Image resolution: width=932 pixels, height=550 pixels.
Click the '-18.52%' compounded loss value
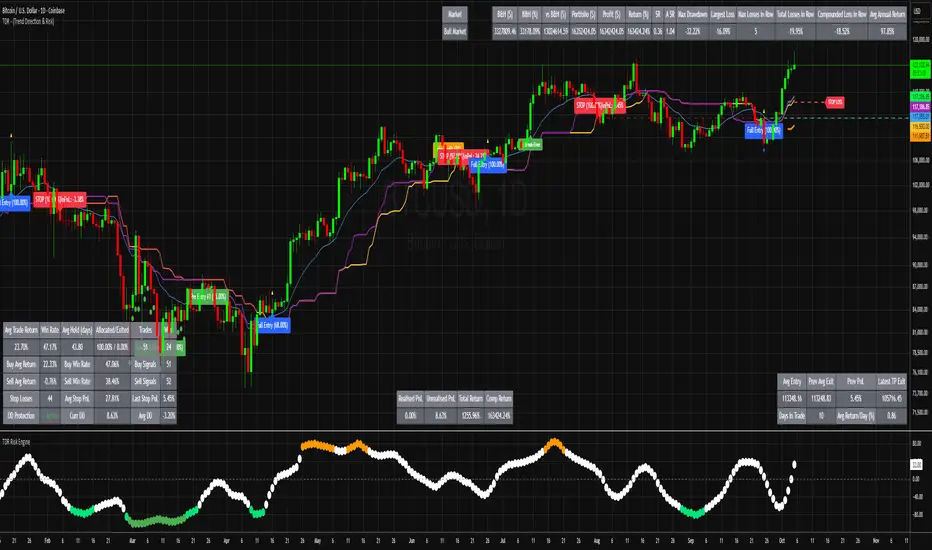[x=842, y=32]
